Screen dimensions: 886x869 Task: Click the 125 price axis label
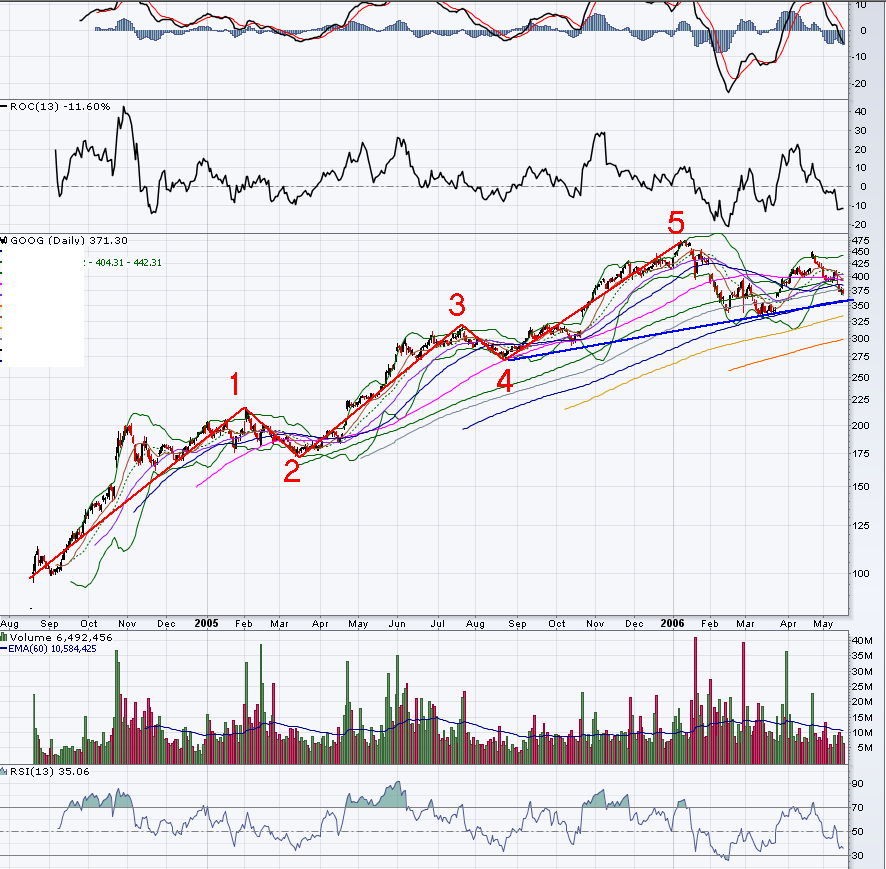tap(861, 525)
